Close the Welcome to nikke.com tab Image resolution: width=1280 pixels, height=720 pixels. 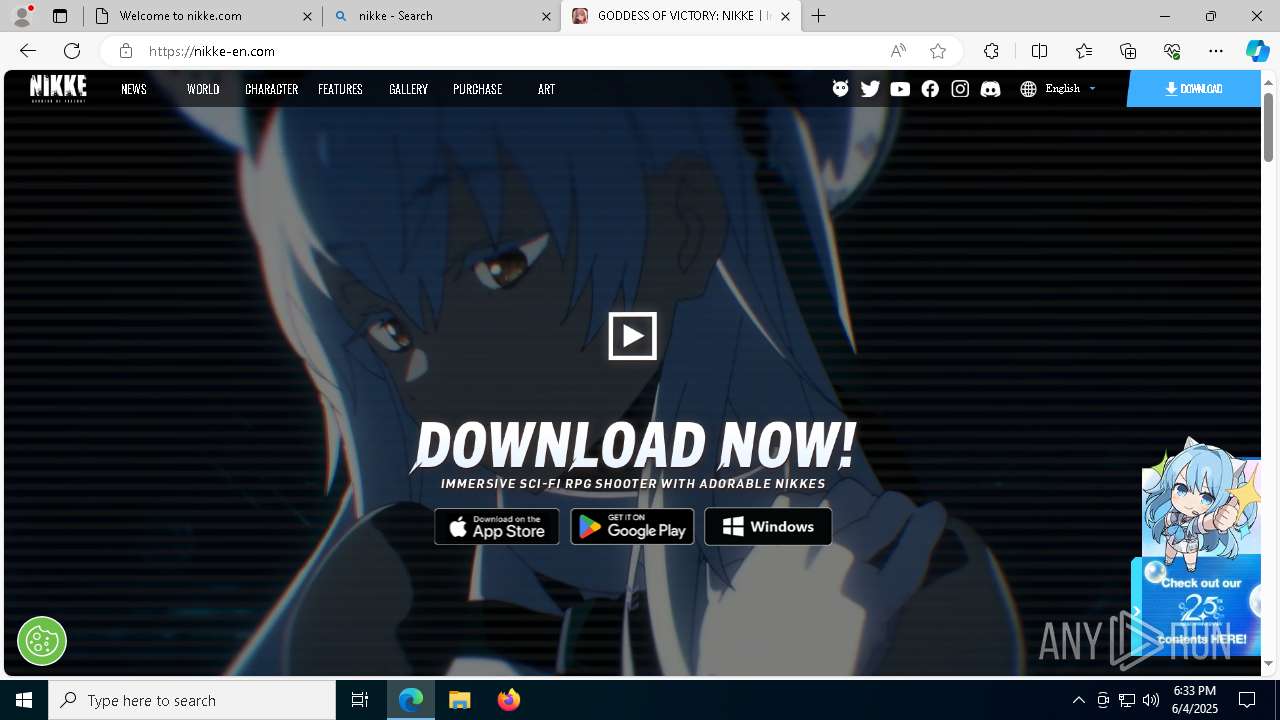pyautogui.click(x=308, y=16)
